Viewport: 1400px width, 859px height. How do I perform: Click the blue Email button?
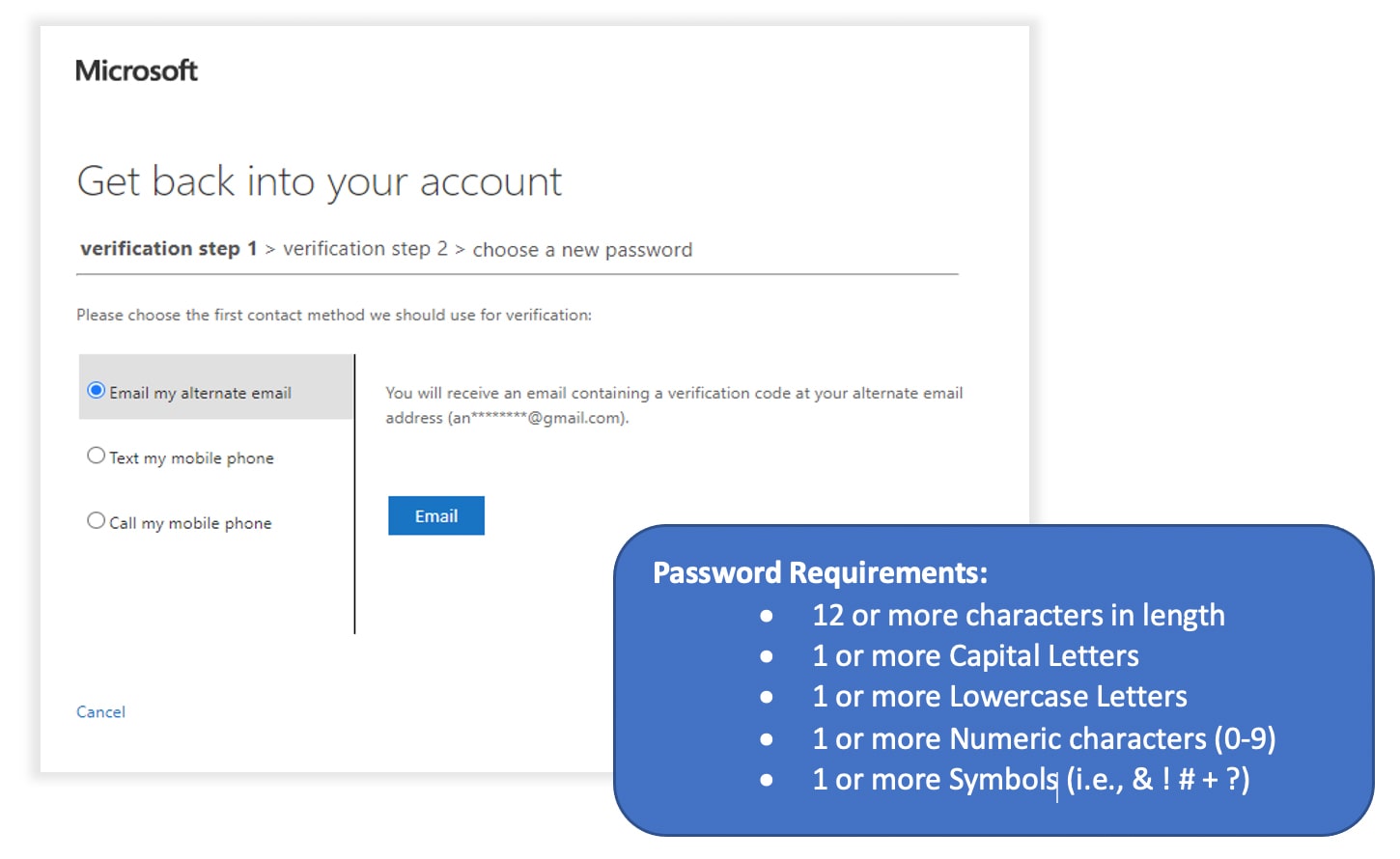(x=436, y=516)
